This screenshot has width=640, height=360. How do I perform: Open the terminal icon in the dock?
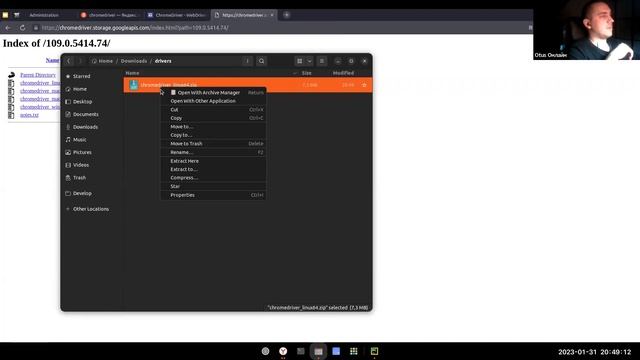point(301,351)
